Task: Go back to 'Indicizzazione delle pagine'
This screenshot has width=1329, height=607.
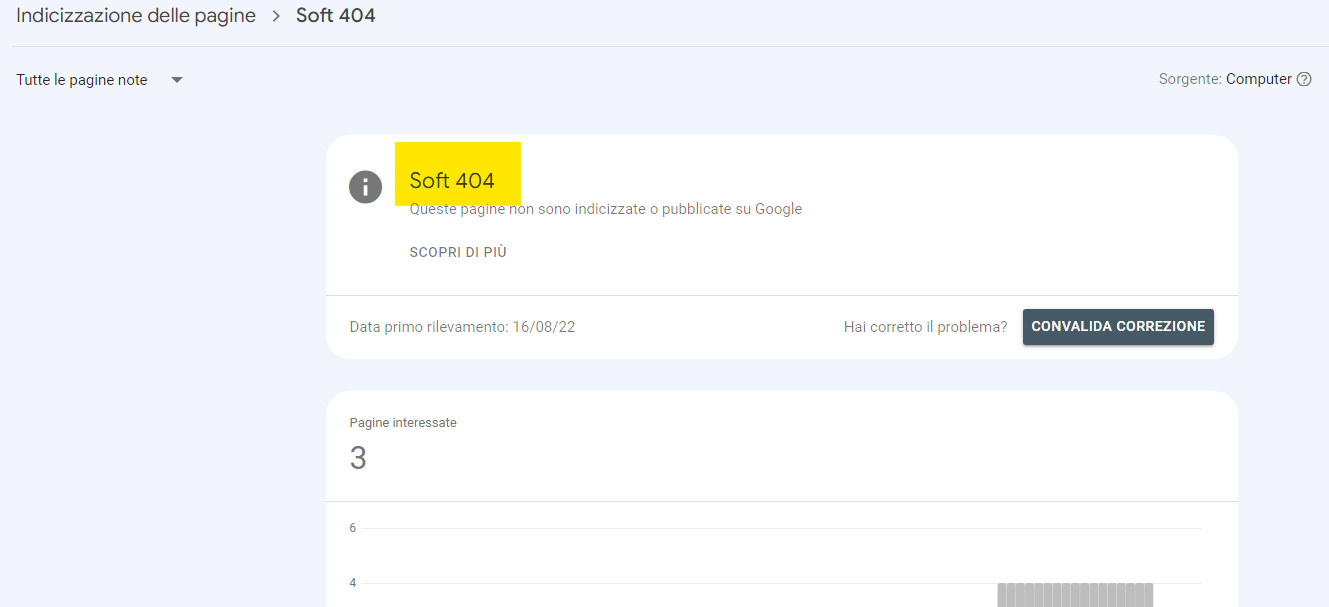Action: pyautogui.click(x=136, y=16)
